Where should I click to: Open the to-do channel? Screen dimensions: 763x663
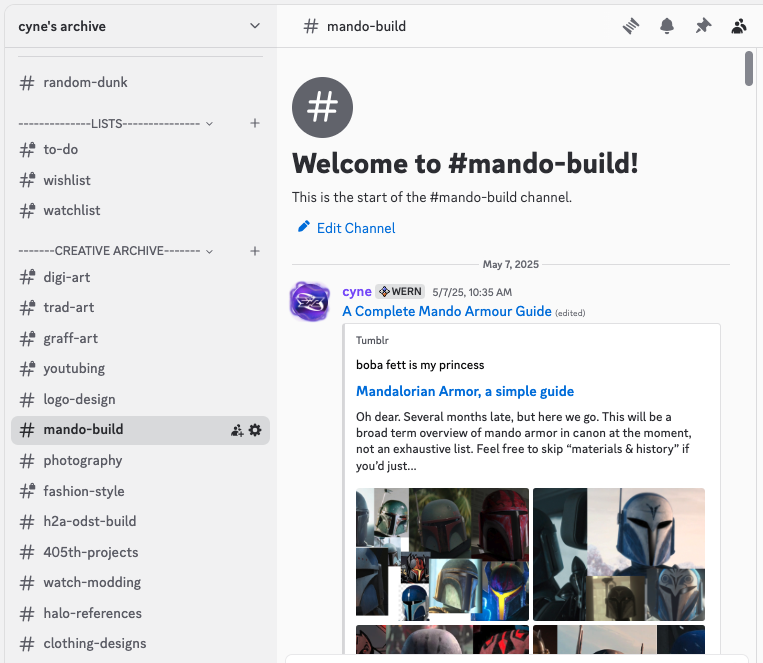[140, 149]
